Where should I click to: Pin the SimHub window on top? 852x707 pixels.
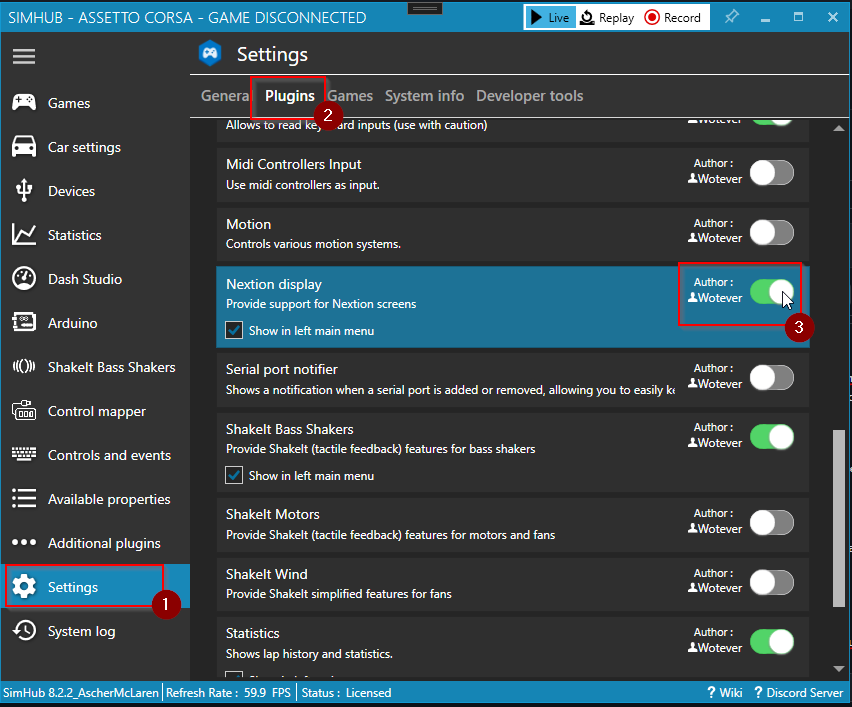[x=731, y=17]
